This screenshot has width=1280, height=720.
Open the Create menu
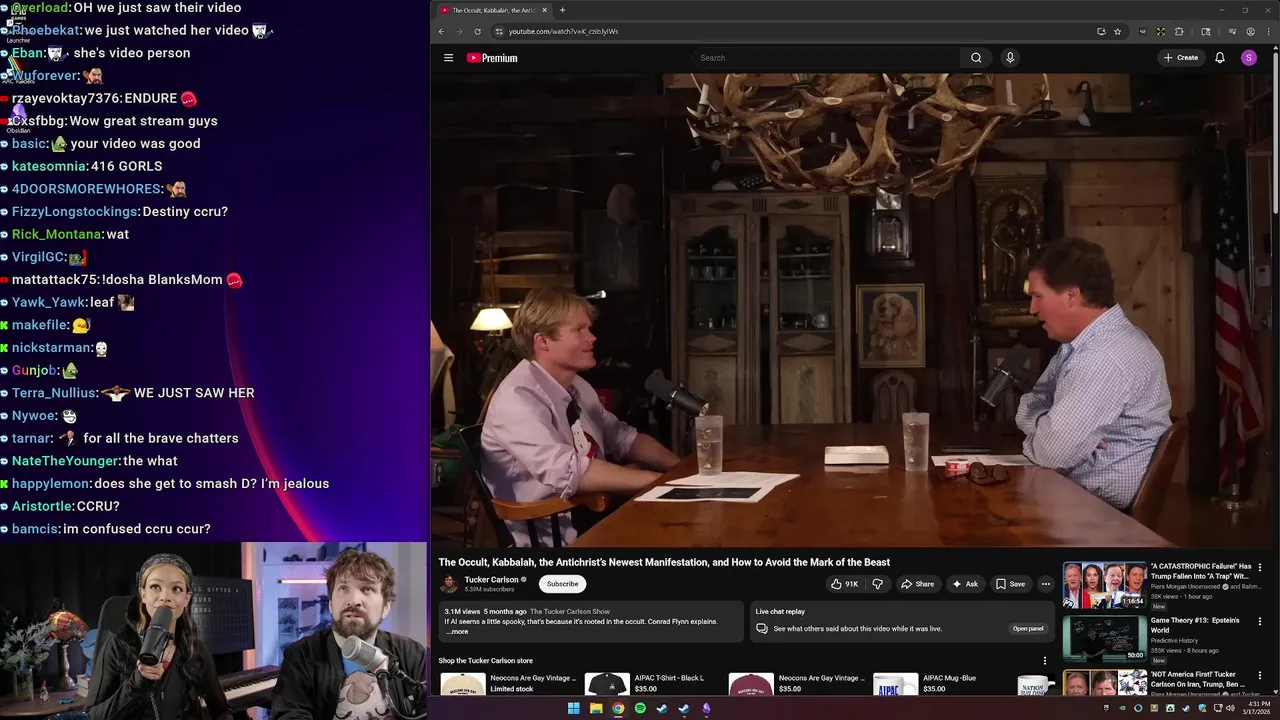(1181, 58)
